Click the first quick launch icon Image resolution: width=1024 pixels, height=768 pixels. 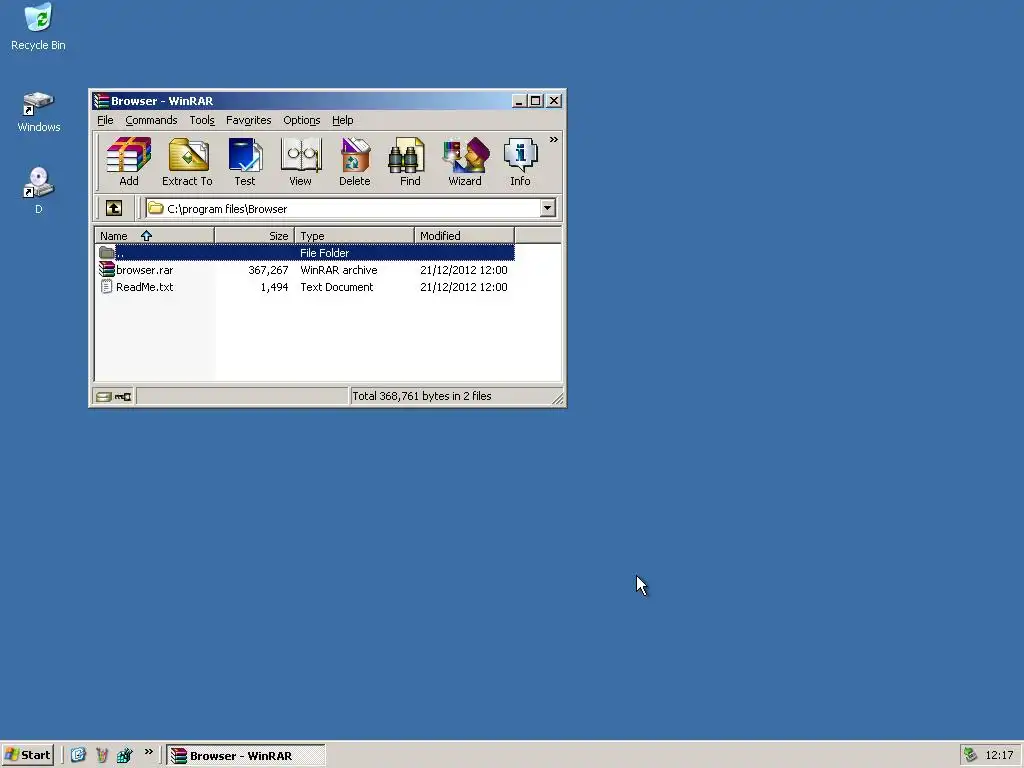pyautogui.click(x=78, y=755)
